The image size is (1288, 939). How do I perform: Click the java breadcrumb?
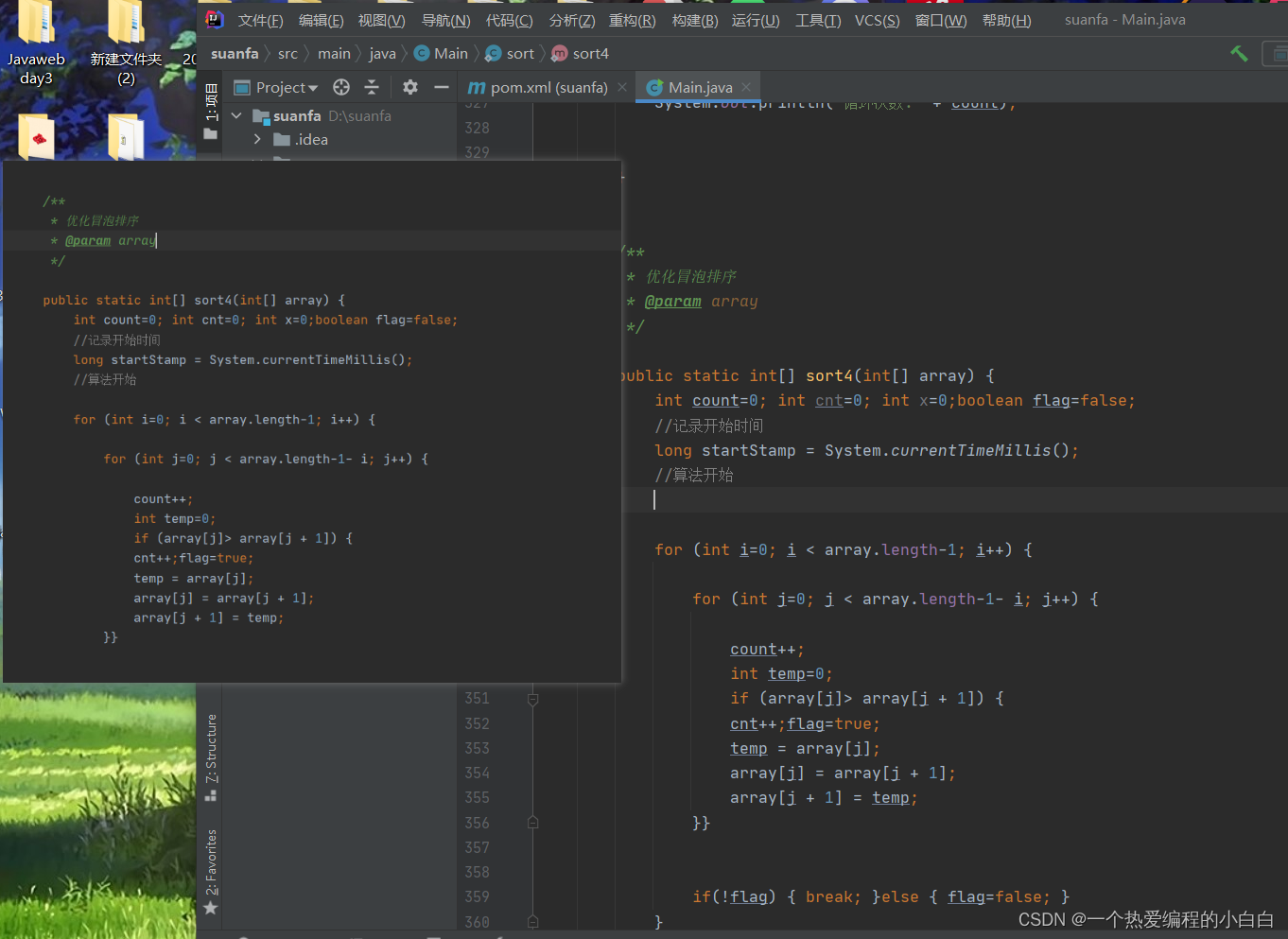click(x=382, y=54)
